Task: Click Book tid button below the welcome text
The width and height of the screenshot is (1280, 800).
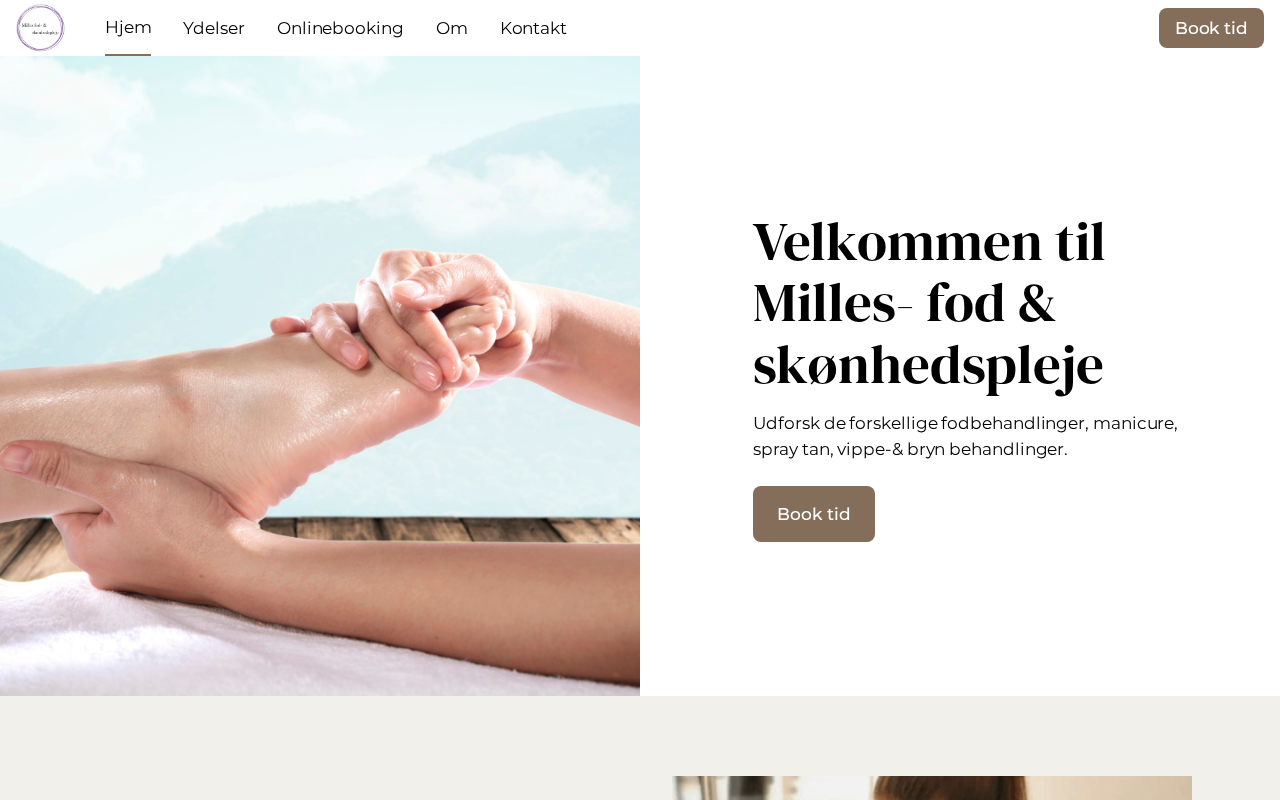Action: pos(814,514)
